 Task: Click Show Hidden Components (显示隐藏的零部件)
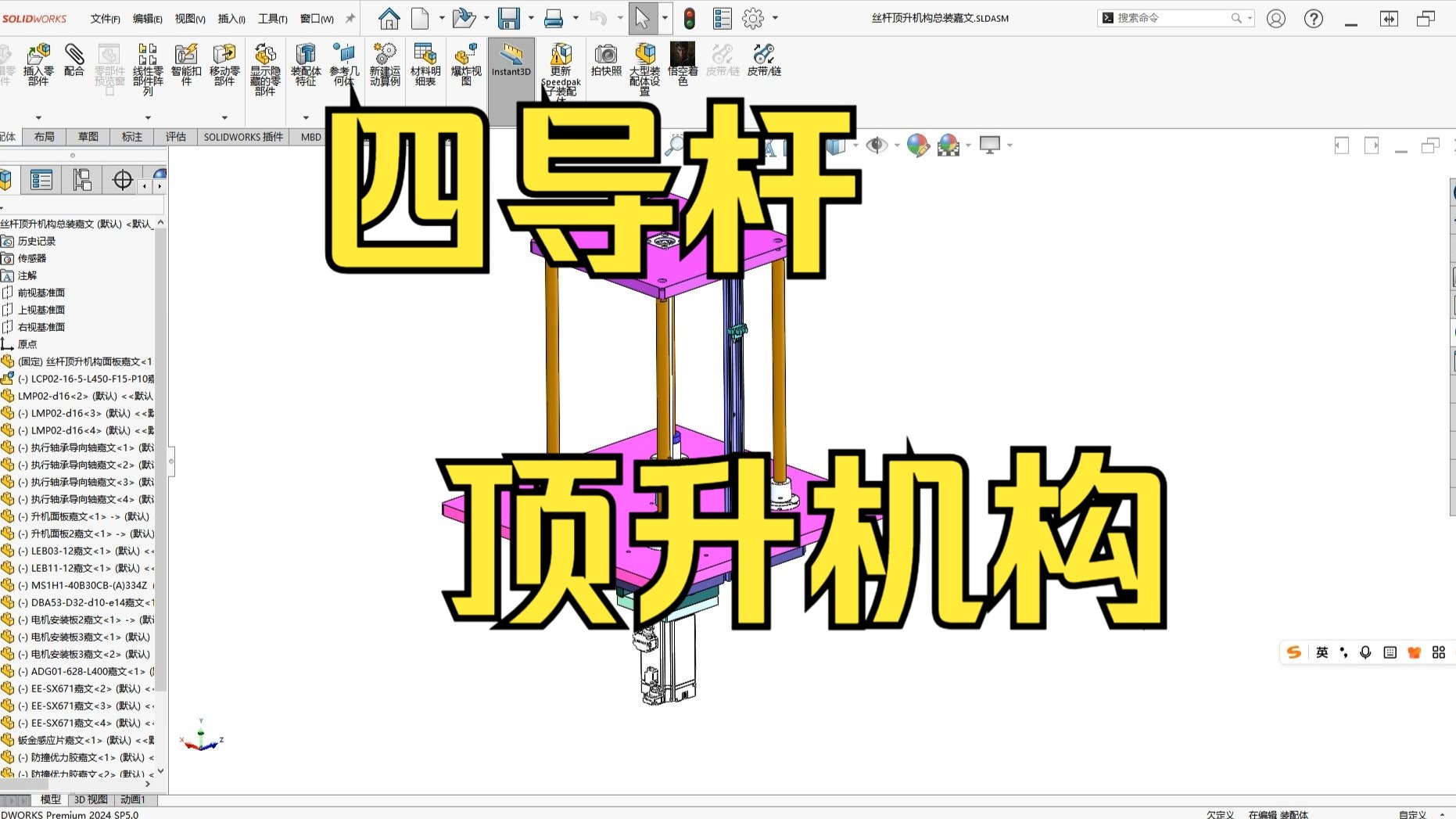(265, 69)
